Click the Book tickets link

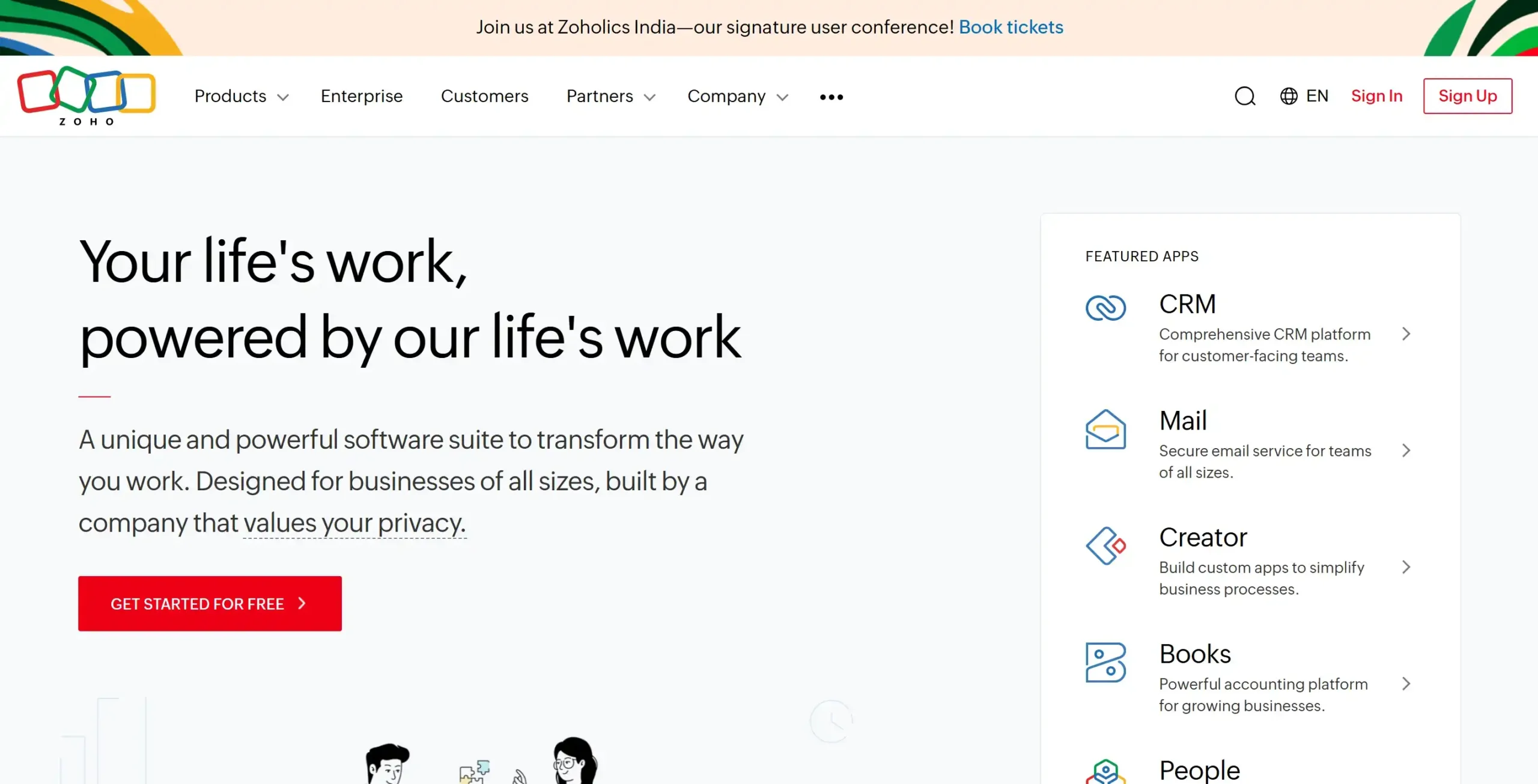click(x=1011, y=27)
